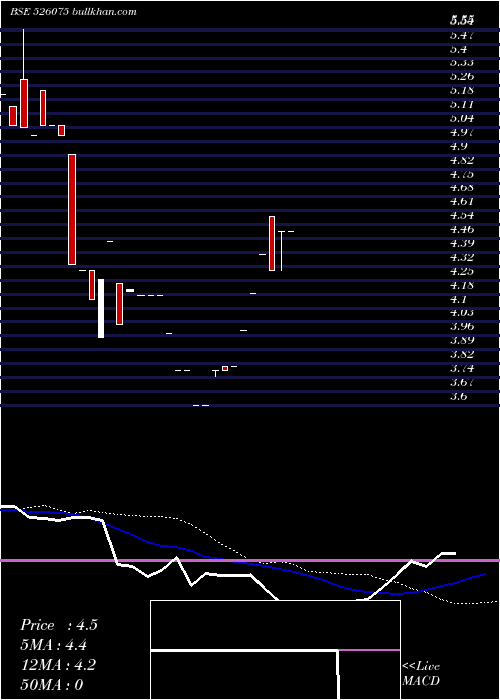Click the '5MA : 4.4' readout
This screenshot has height=700, width=500.
[54, 645]
